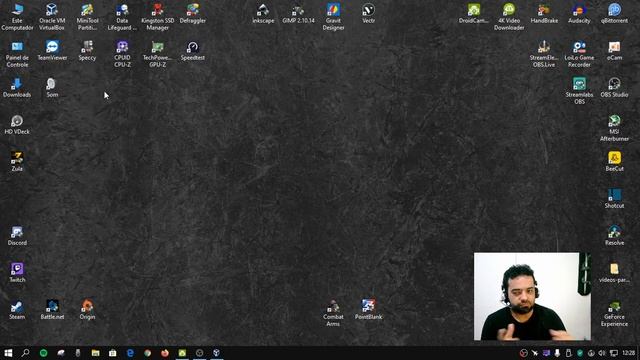Viewport: 640px width, 360px height.
Task: Select the 4K Video Downloader icon
Action: pyautogui.click(x=509, y=17)
